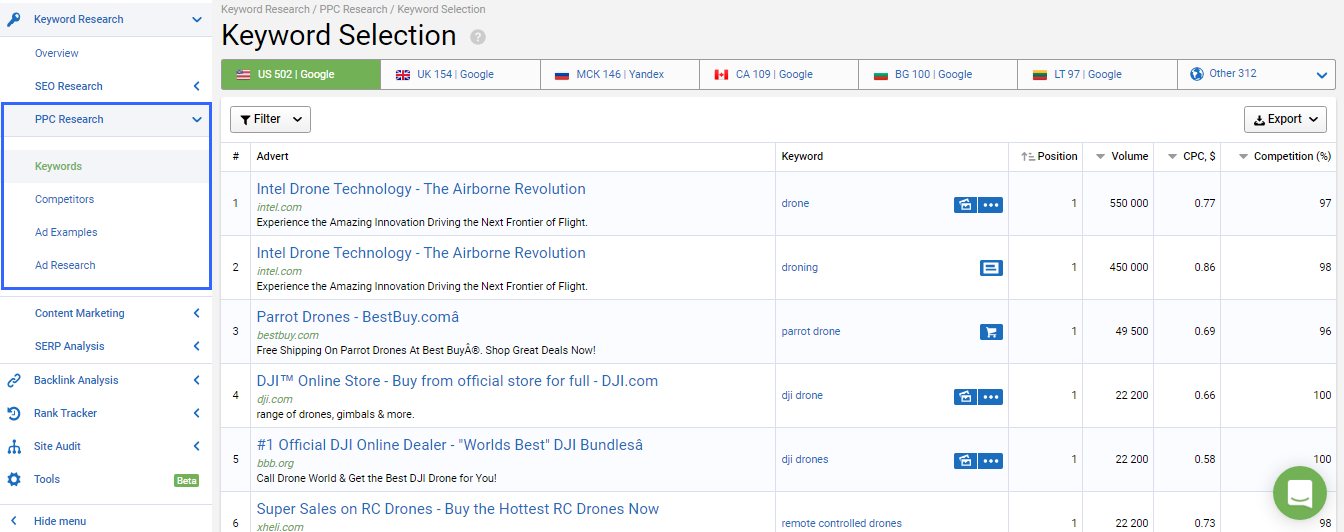The width and height of the screenshot is (1344, 532).
Task: Switch to BG 100 Google tab
Action: (938, 74)
